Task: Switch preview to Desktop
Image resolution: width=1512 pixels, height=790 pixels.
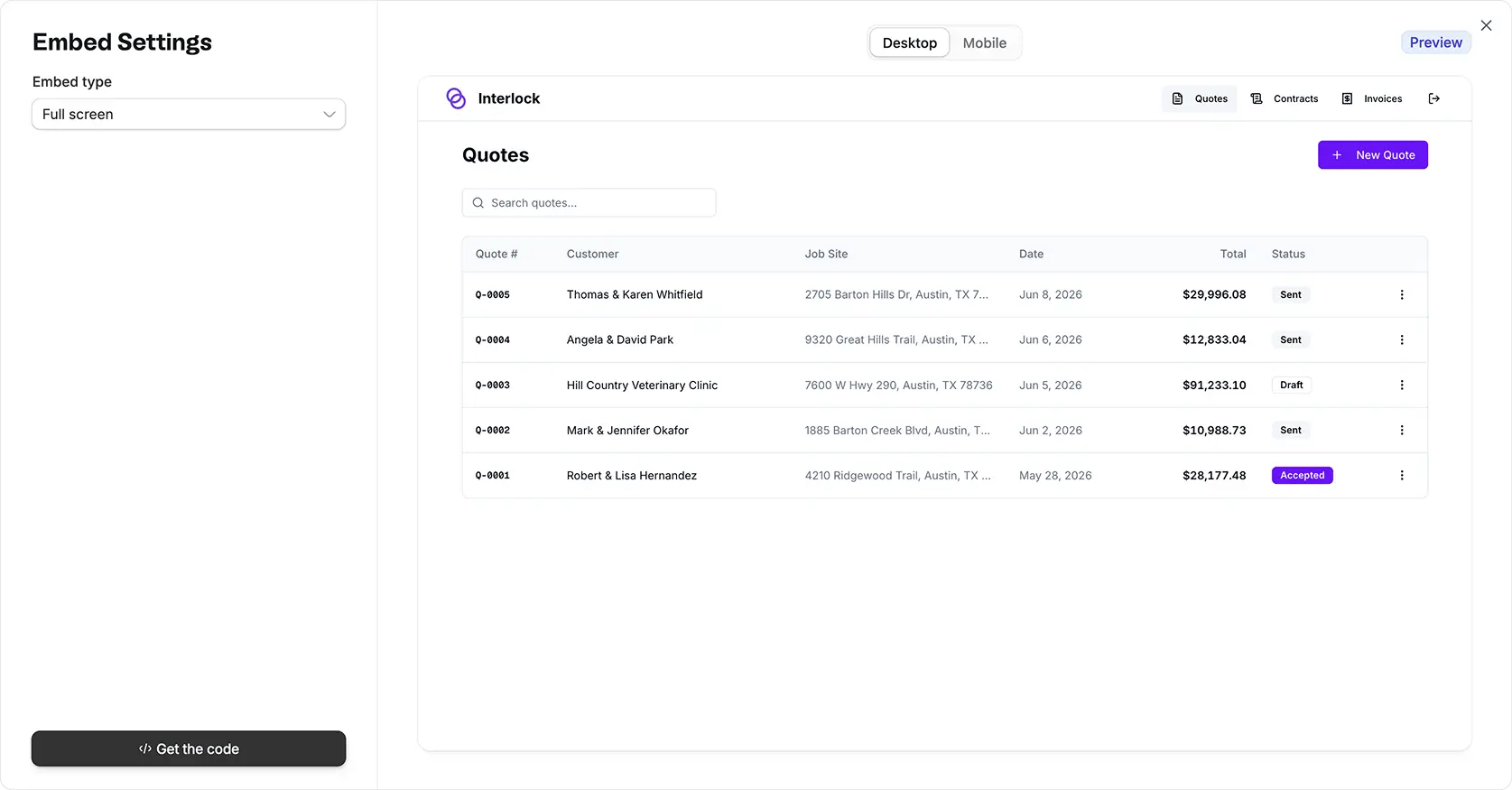Action: [x=909, y=42]
